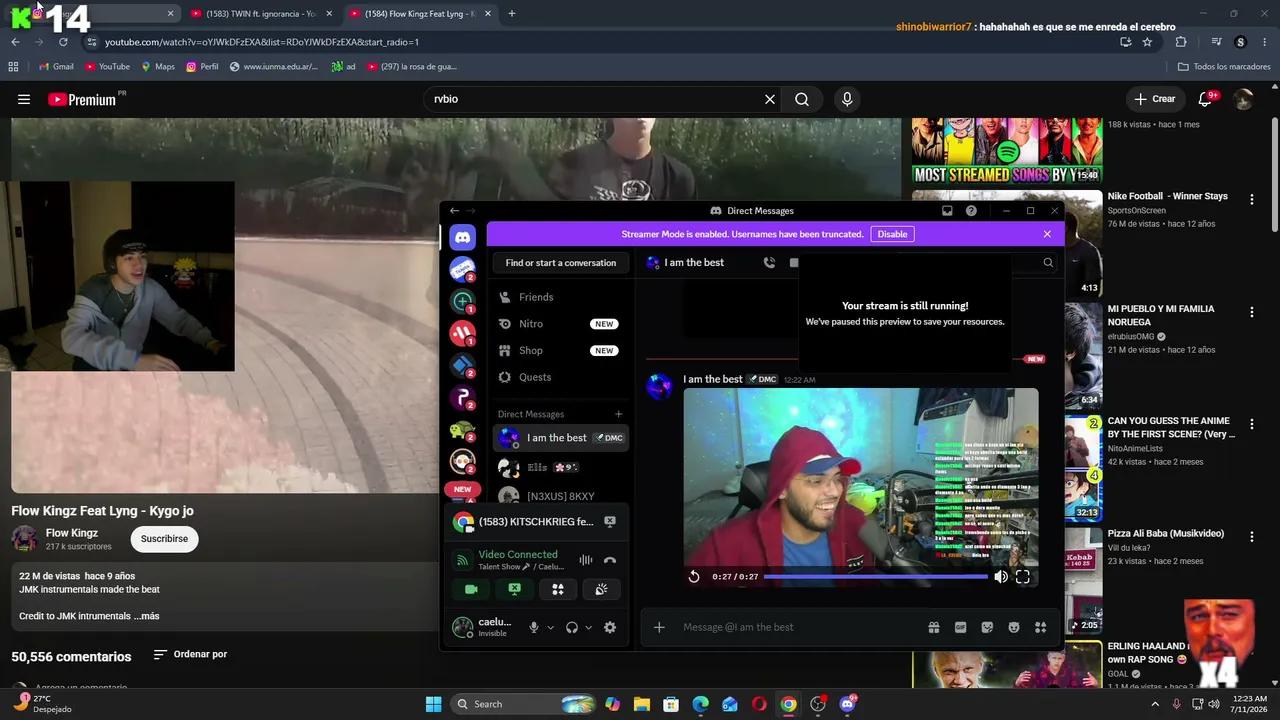
Task: Subscribe to Flow Kingz with Suscribirse
Action: pos(164,539)
